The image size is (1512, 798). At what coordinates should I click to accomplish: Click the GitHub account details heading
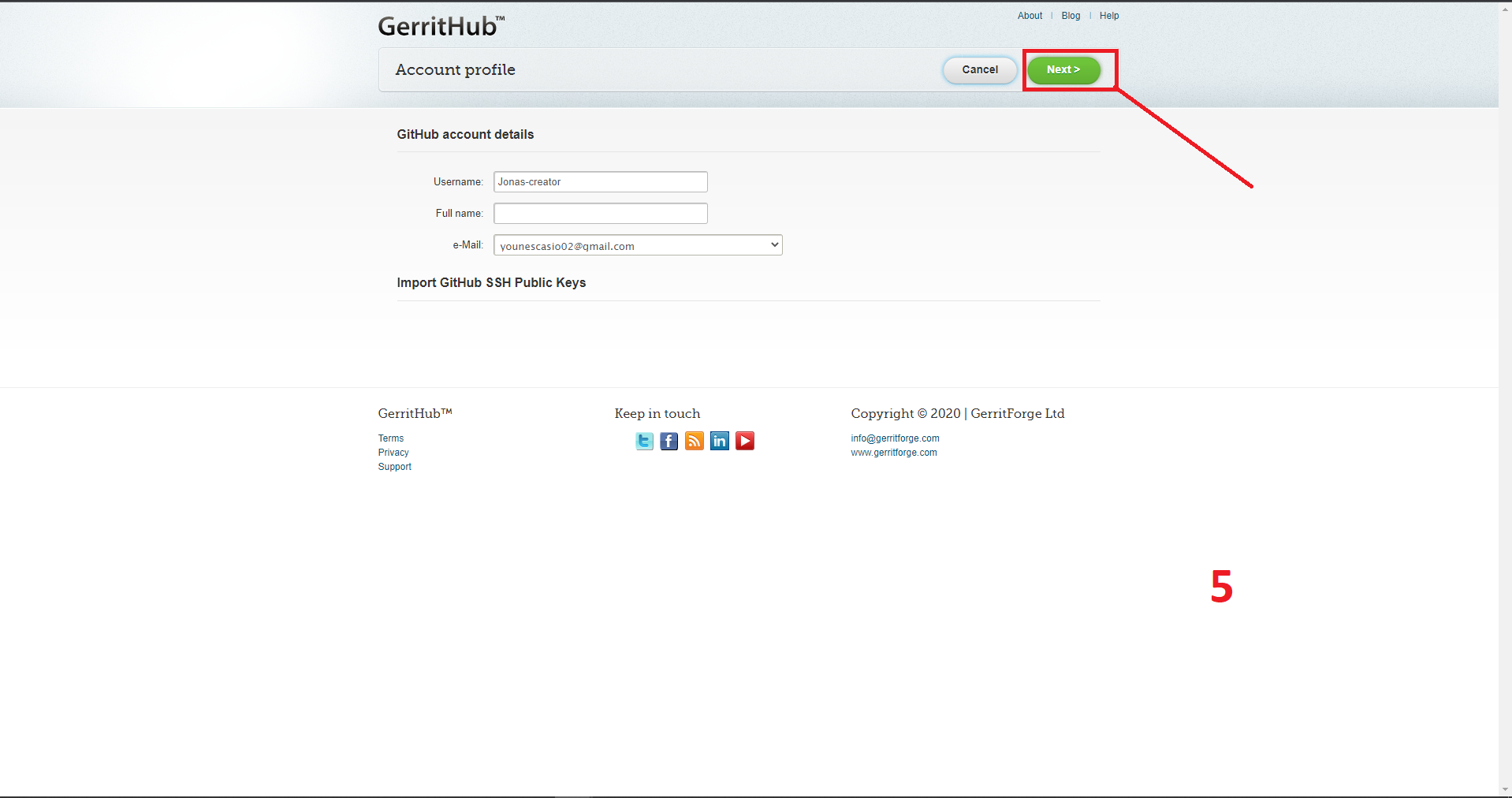[465, 134]
